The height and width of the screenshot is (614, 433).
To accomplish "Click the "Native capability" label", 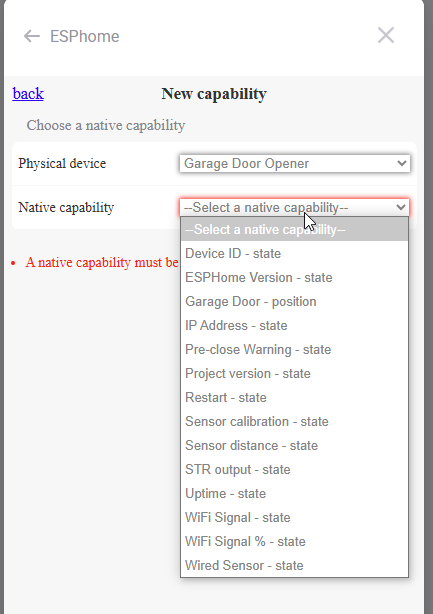I will point(66,207).
